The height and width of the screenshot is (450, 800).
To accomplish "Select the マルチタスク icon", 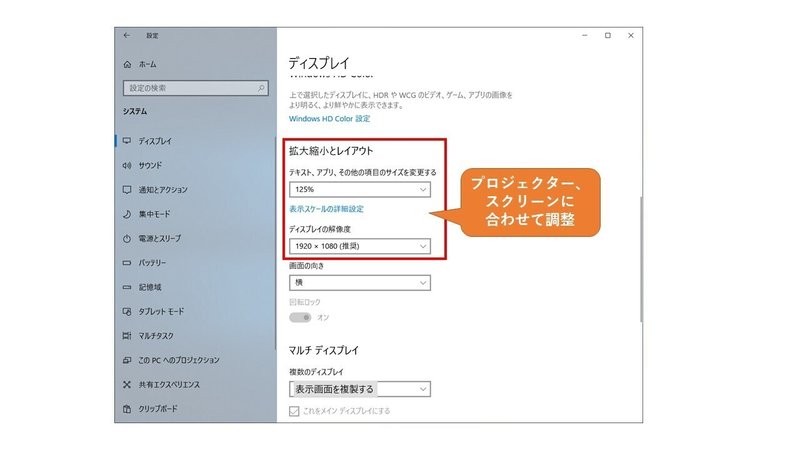I will 127,336.
